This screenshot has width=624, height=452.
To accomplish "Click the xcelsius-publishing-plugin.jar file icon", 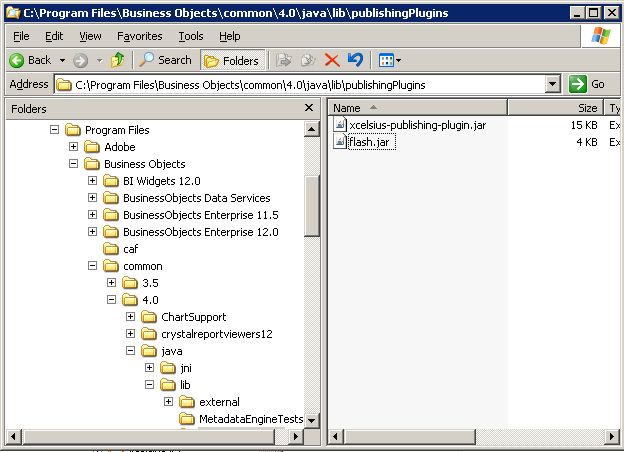I will 340,125.
